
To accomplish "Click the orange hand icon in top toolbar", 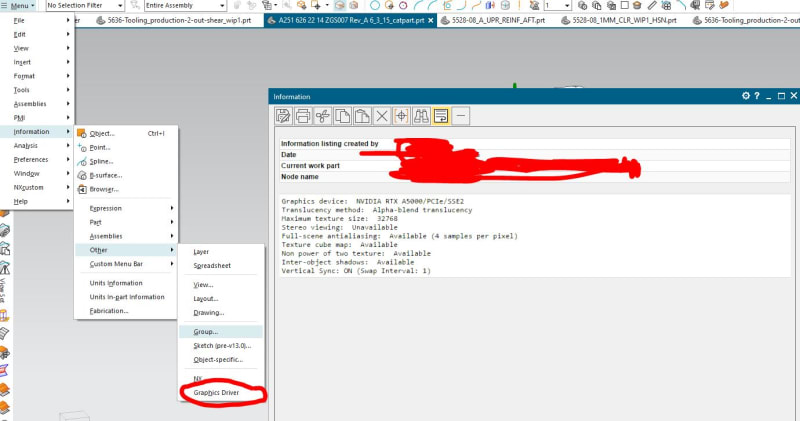I will tap(723, 6).
